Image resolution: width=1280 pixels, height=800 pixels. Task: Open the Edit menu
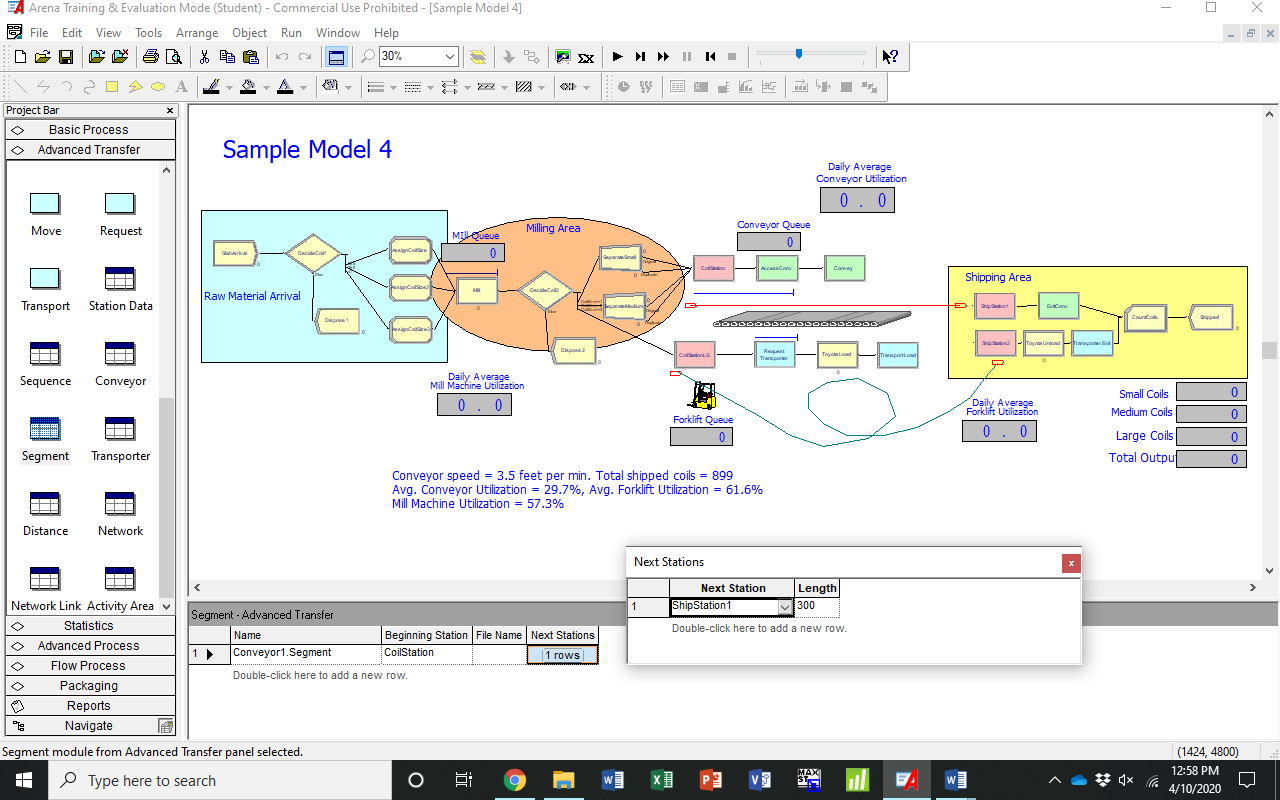point(72,33)
